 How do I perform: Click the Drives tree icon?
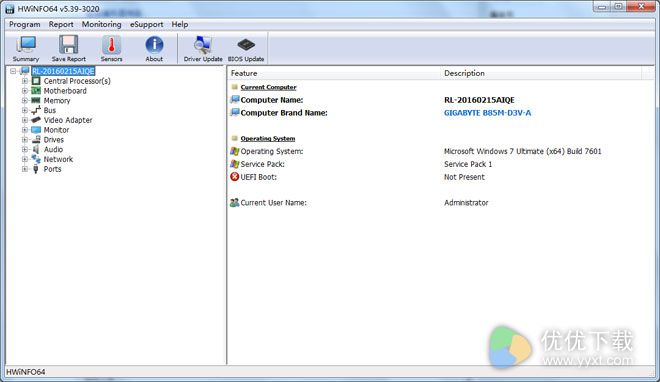tap(36, 140)
